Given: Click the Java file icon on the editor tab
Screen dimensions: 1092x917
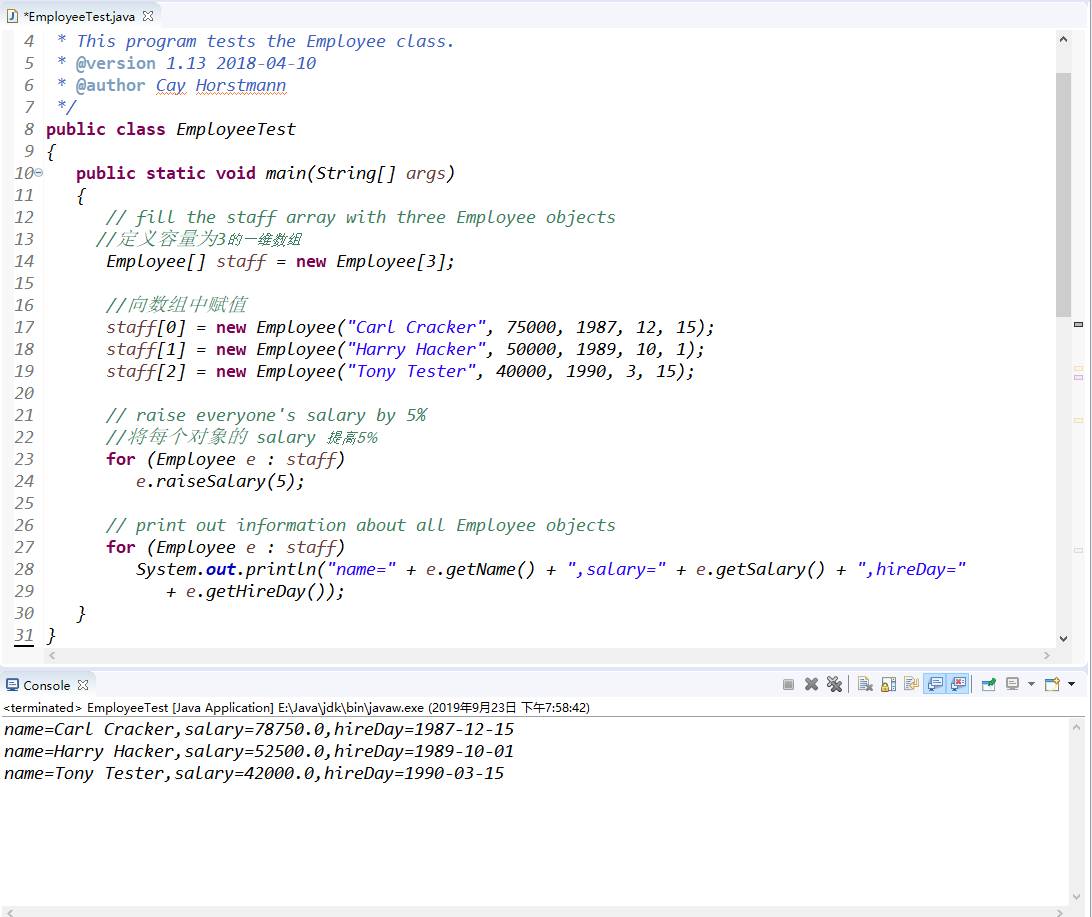Looking at the screenshot, I should [13, 16].
